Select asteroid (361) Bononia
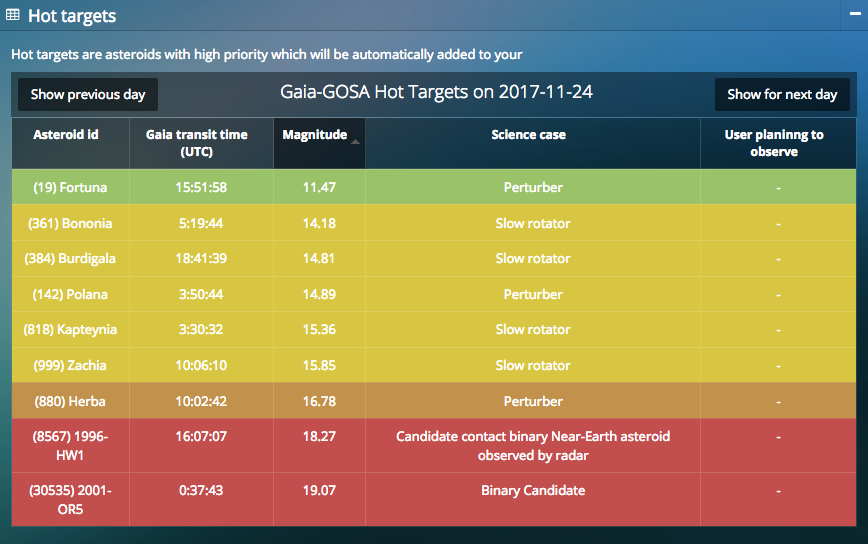The height and width of the screenshot is (544, 868). tap(70, 224)
